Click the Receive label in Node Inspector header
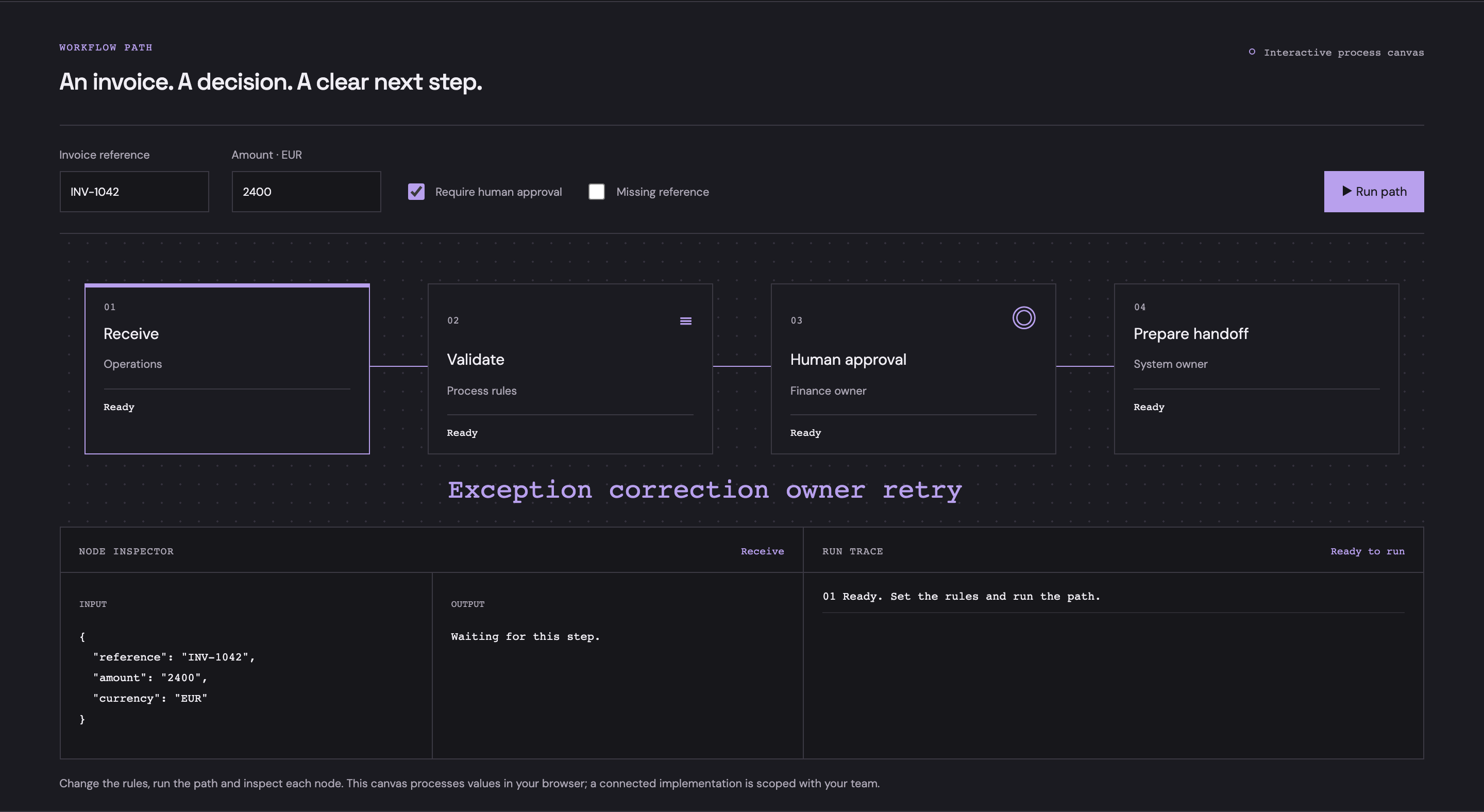Image resolution: width=1484 pixels, height=812 pixels. (762, 551)
